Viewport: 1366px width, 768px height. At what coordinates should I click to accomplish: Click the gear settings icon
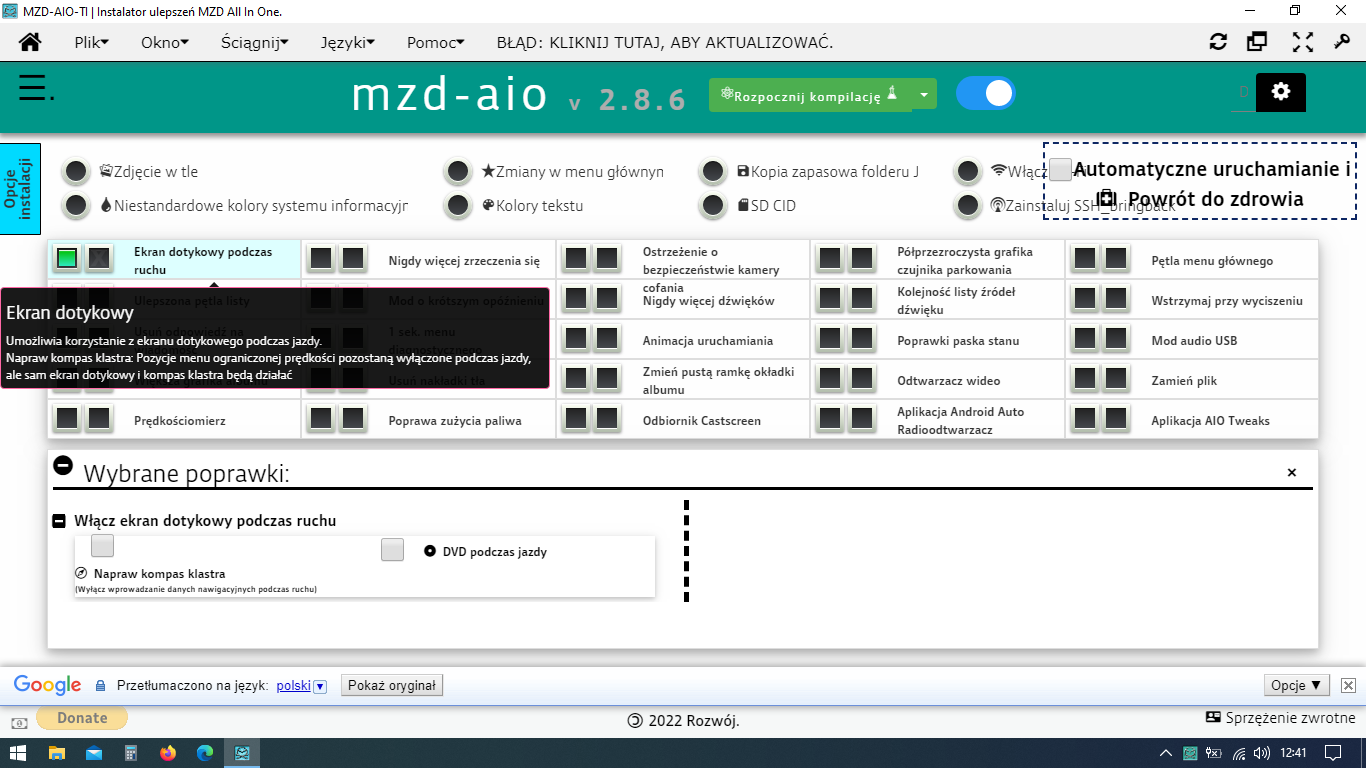pyautogui.click(x=1280, y=92)
